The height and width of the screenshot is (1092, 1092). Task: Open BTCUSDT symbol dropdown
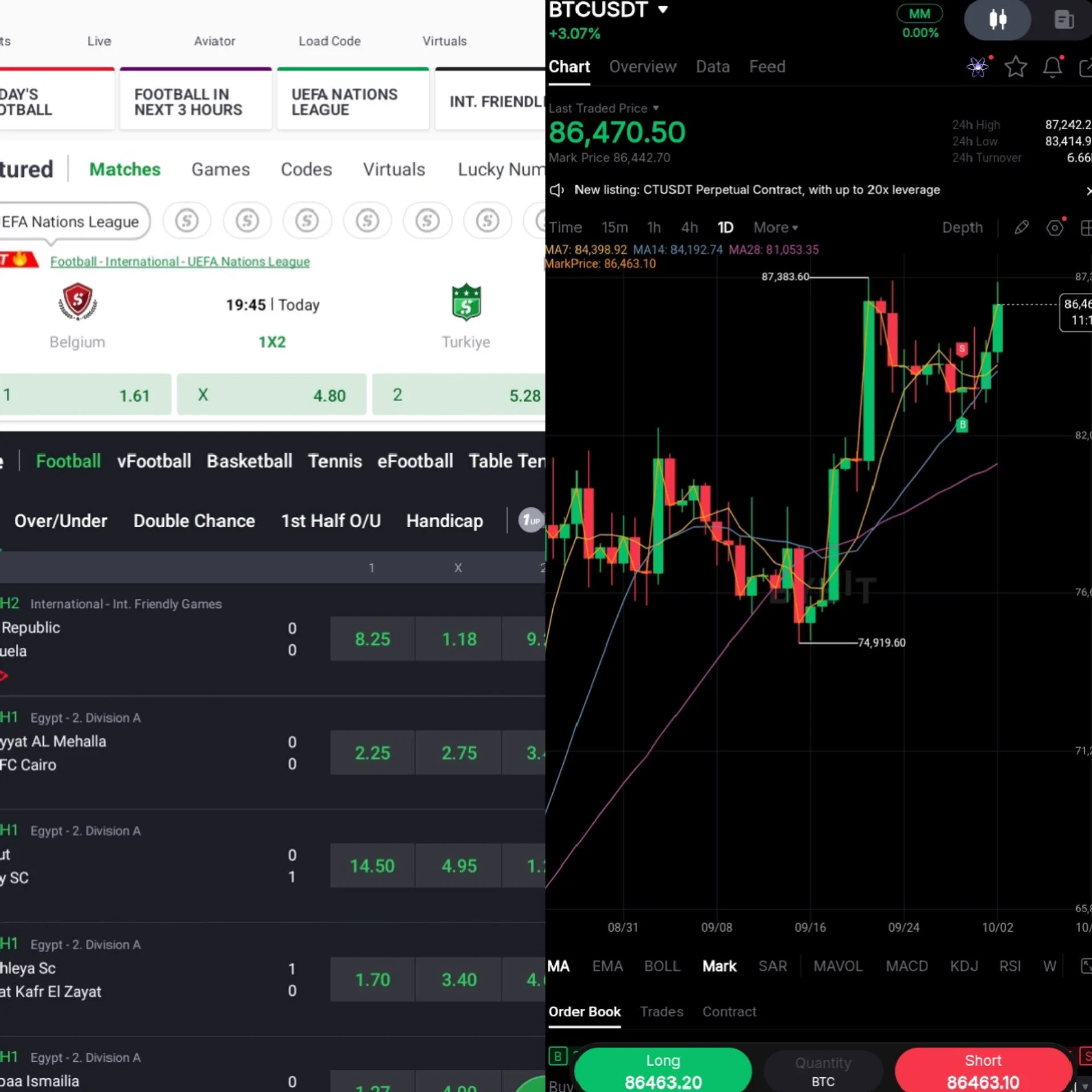pyautogui.click(x=663, y=9)
